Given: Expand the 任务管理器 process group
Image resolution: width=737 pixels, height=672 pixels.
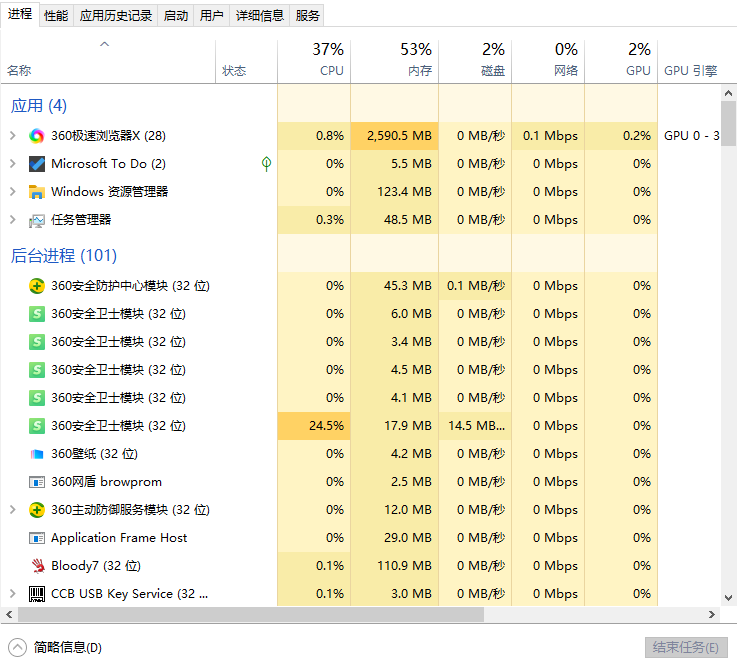Looking at the screenshot, I should click(13, 220).
